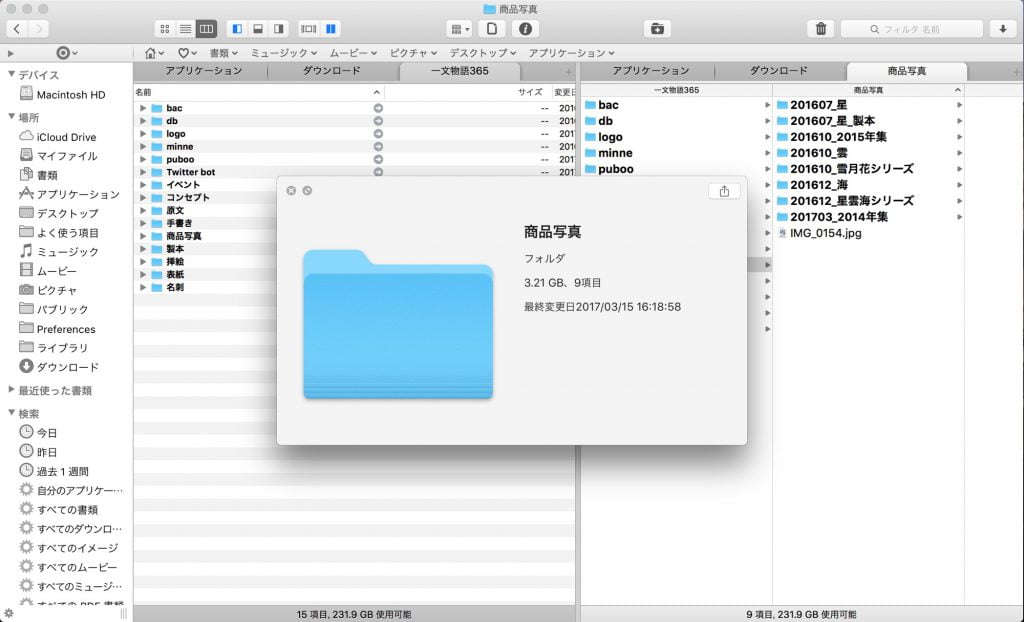1024x622 pixels.
Task: Create a new folder with folder-plus icon
Action: click(x=657, y=29)
